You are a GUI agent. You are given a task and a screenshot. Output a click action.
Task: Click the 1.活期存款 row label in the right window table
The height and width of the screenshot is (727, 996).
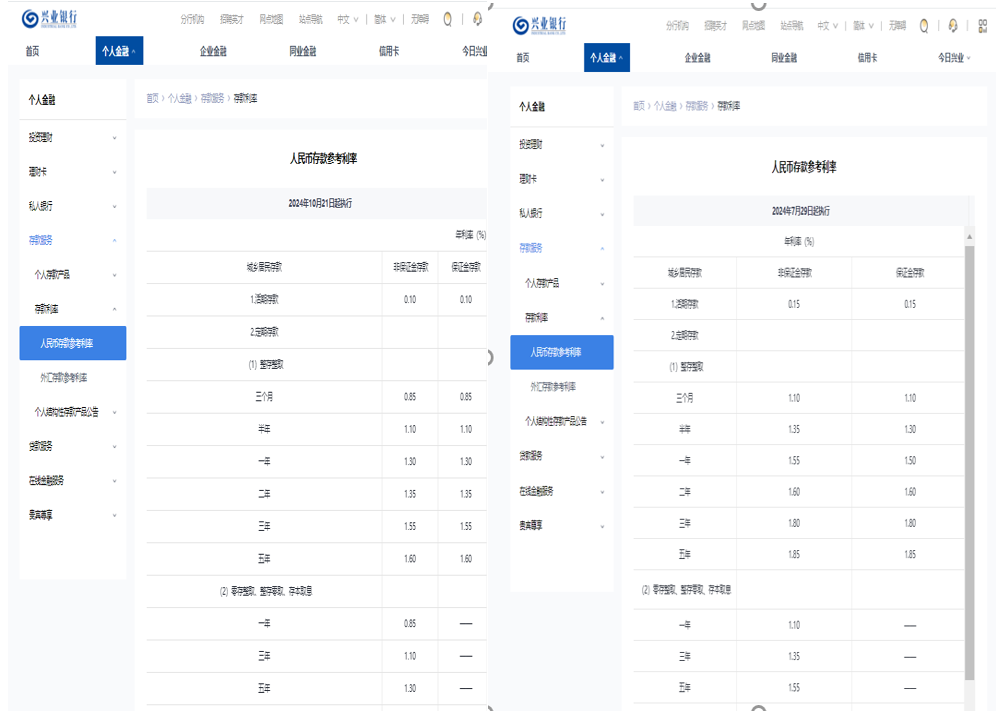(x=685, y=305)
